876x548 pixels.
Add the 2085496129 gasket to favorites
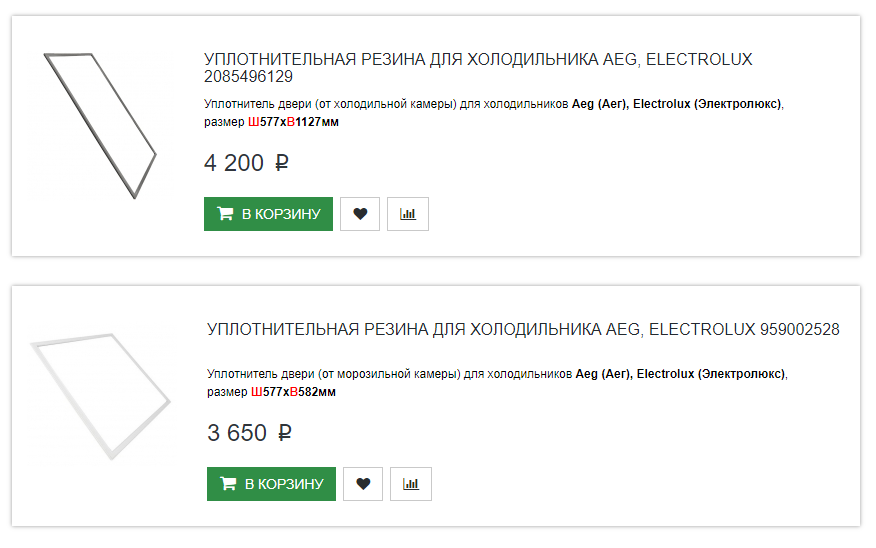click(x=360, y=214)
